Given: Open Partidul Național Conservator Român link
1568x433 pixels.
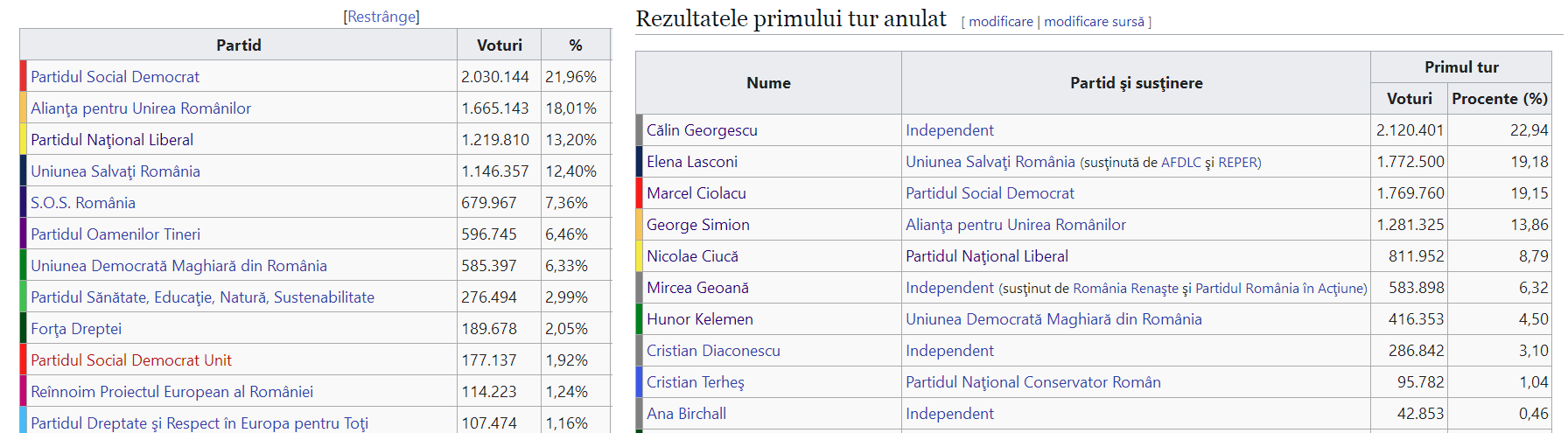Looking at the screenshot, I should click(x=1032, y=382).
